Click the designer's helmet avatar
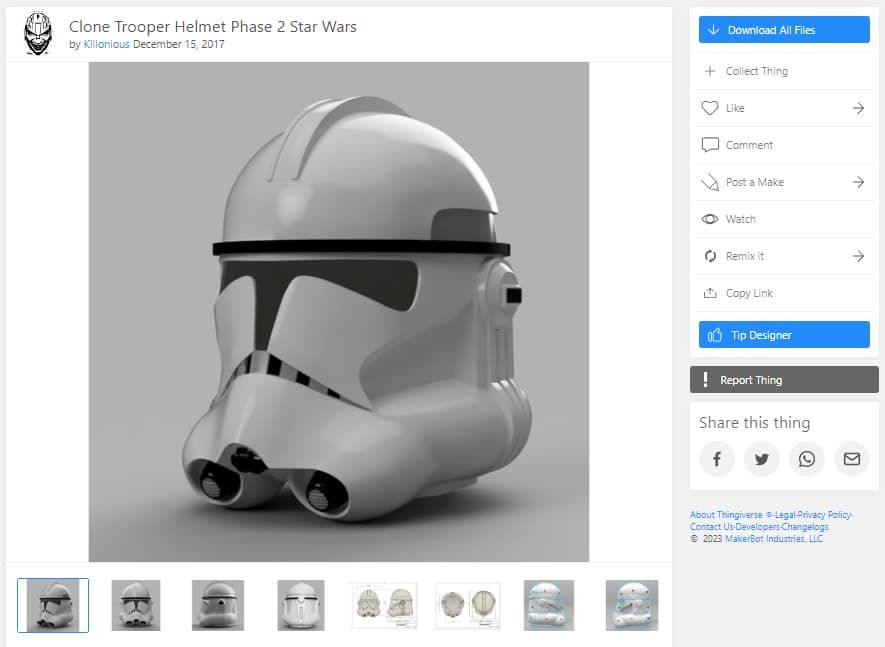 click(38, 34)
